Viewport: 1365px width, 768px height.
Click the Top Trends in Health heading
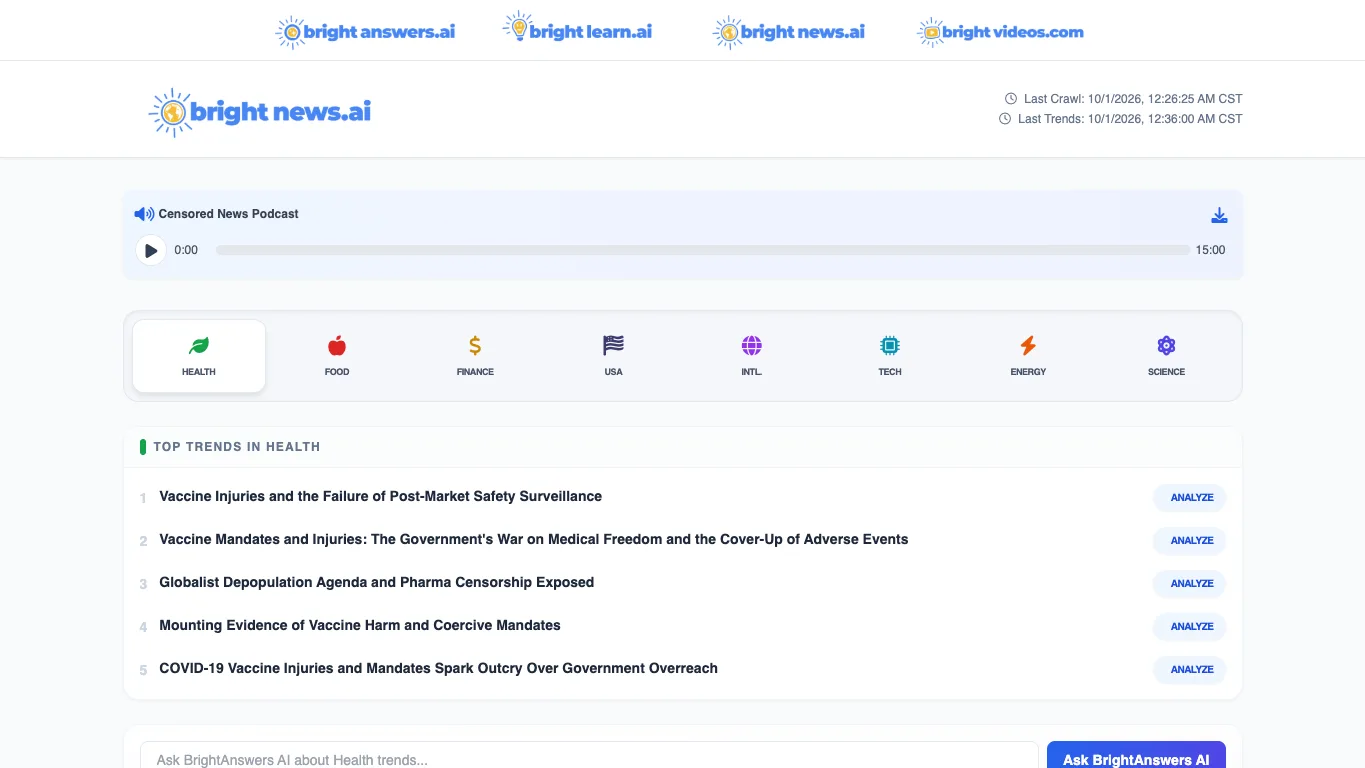pos(237,447)
